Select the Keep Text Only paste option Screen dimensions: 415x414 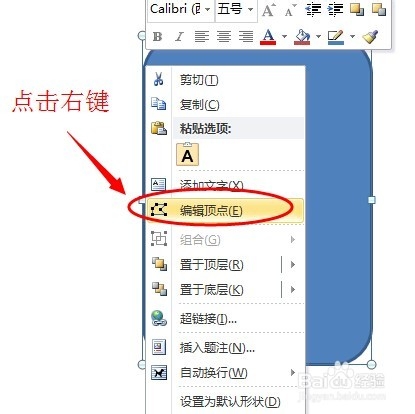click(187, 154)
